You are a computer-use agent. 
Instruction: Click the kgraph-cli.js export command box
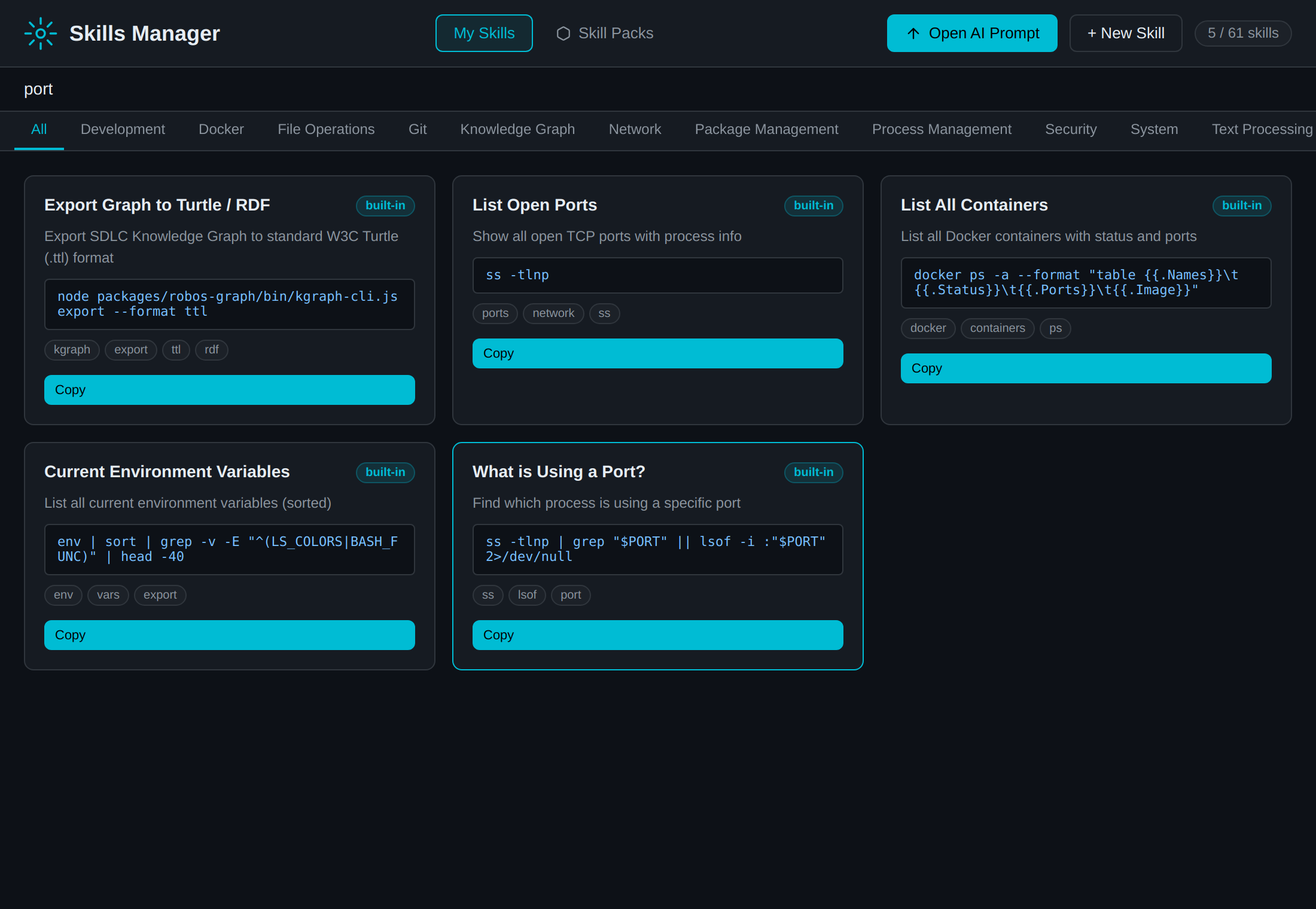tap(230, 304)
